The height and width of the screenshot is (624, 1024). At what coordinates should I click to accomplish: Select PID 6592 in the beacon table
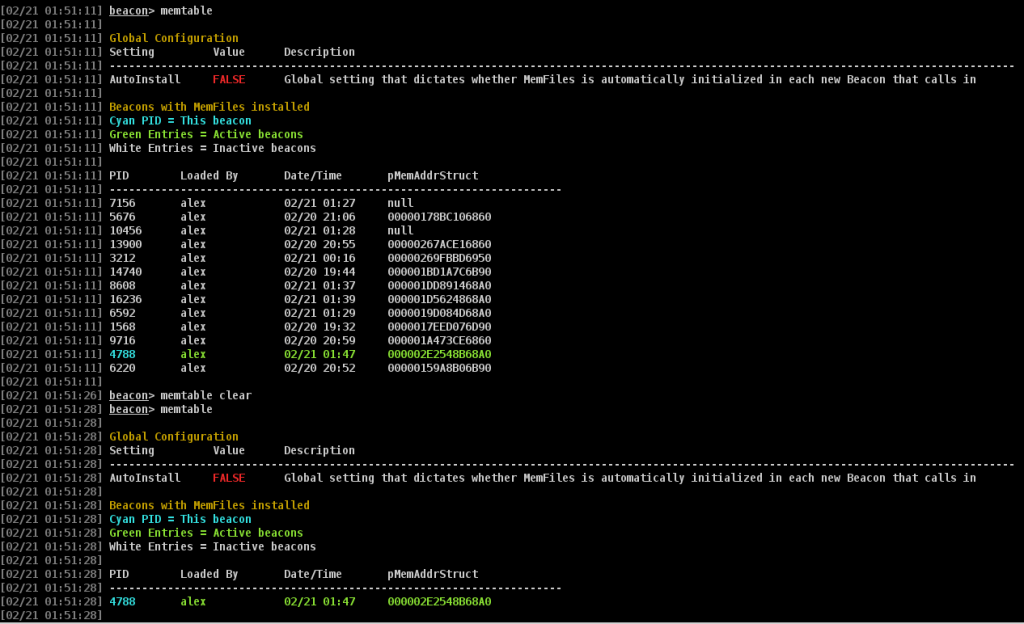122,313
